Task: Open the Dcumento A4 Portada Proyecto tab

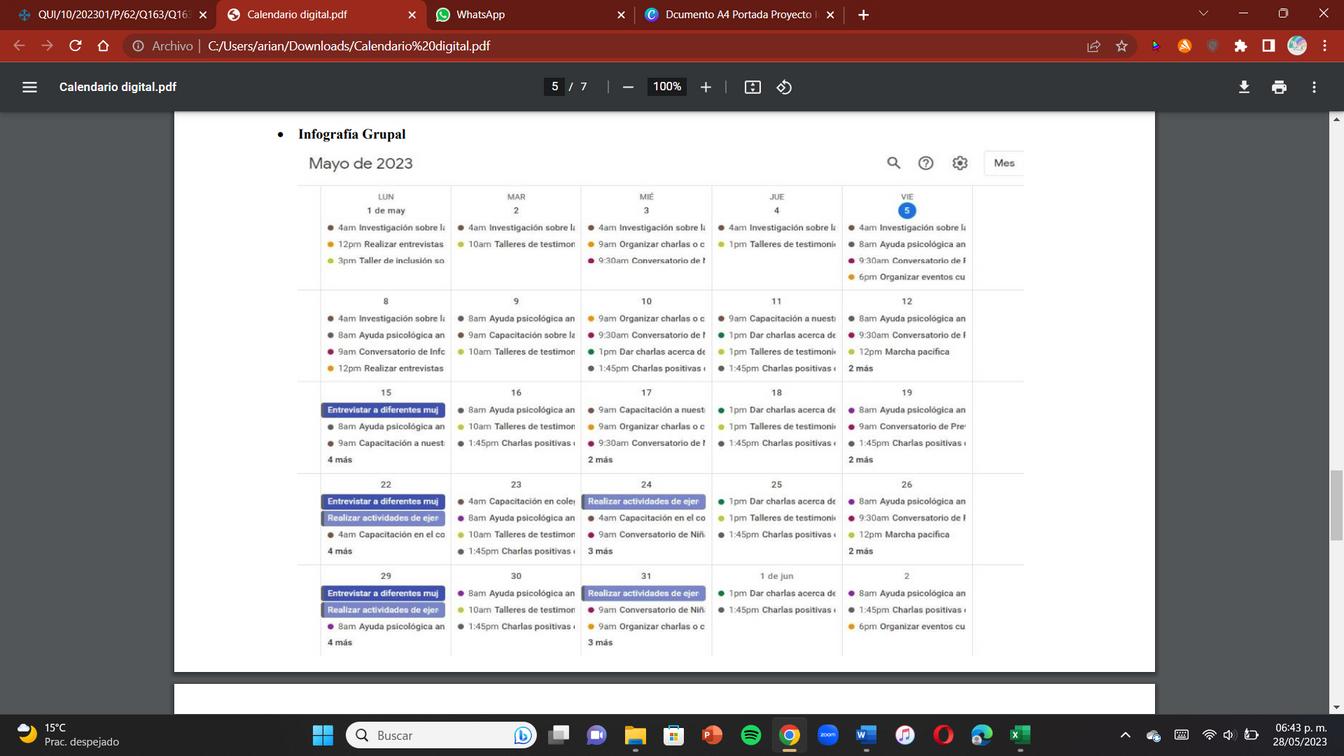Action: coord(740,15)
